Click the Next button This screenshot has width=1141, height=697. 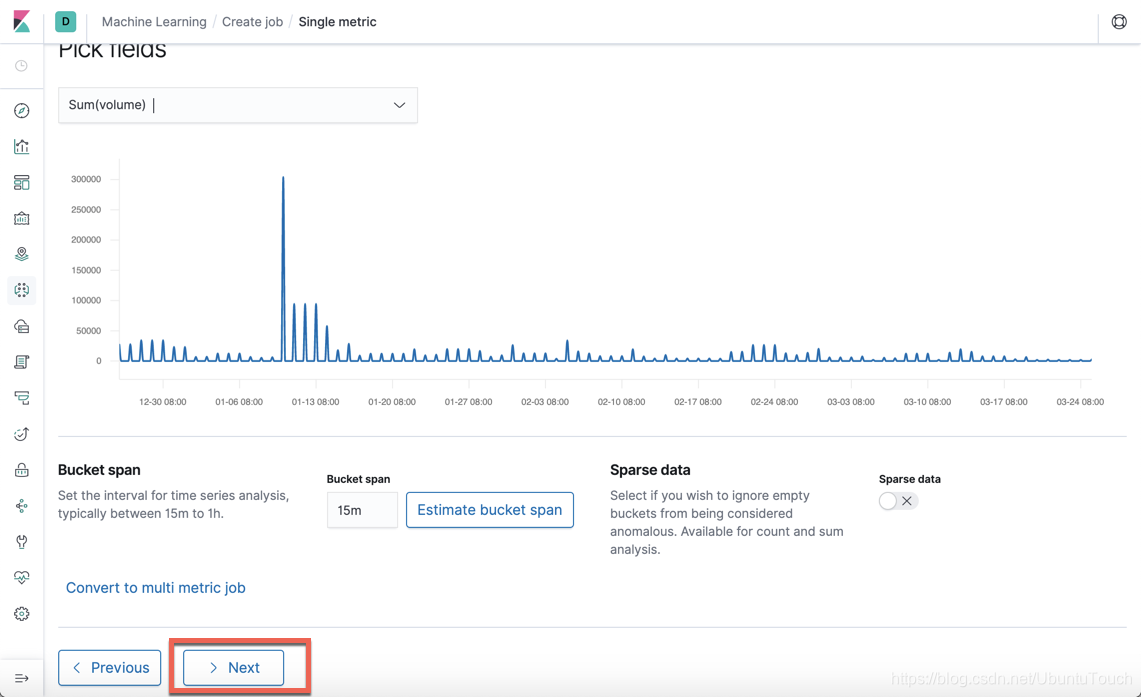click(234, 668)
